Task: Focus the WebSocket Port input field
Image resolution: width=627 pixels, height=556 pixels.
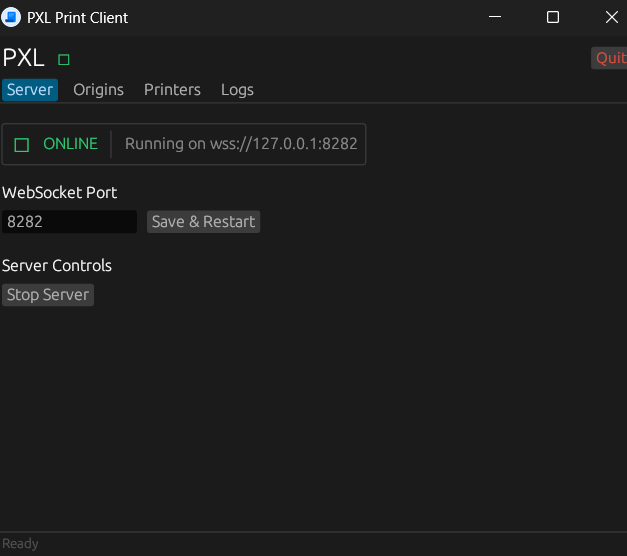Action: [70, 222]
